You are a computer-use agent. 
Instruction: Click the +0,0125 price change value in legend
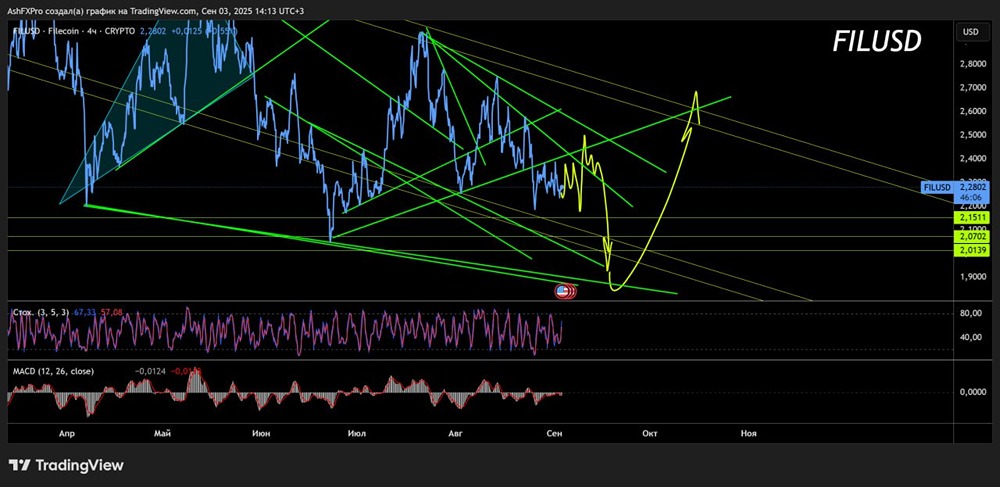[187, 30]
